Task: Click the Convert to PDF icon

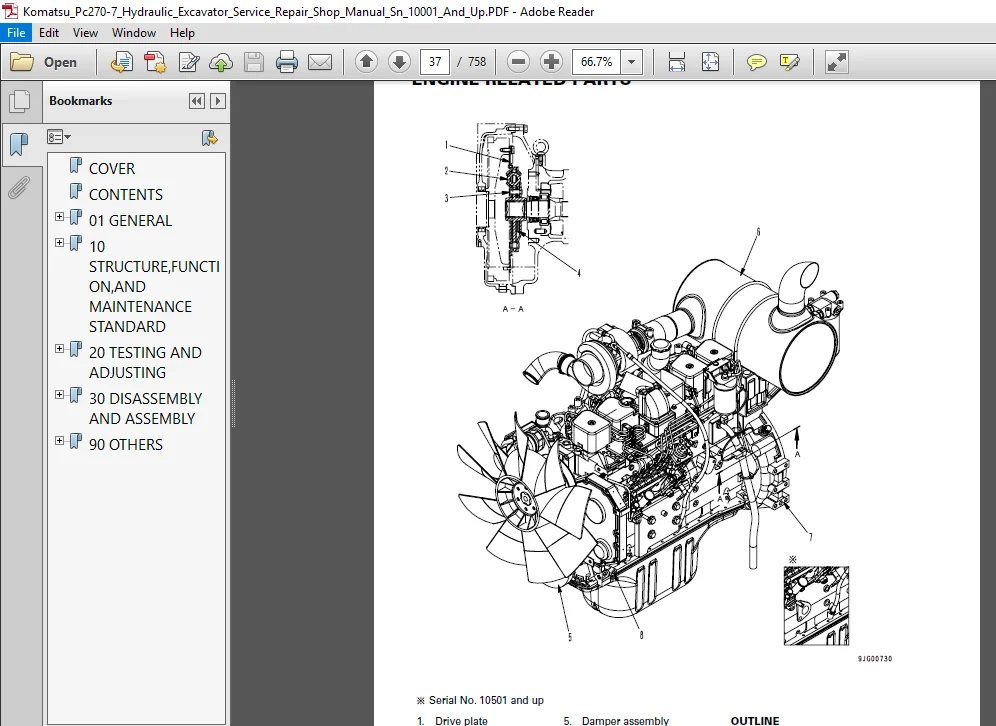Action: pos(155,62)
